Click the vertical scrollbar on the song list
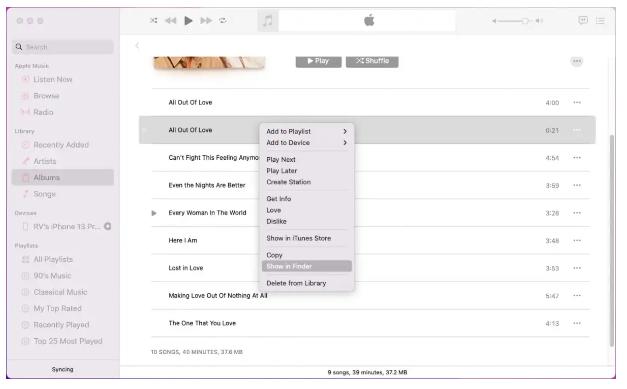This screenshot has height=389, width=627. (611, 241)
